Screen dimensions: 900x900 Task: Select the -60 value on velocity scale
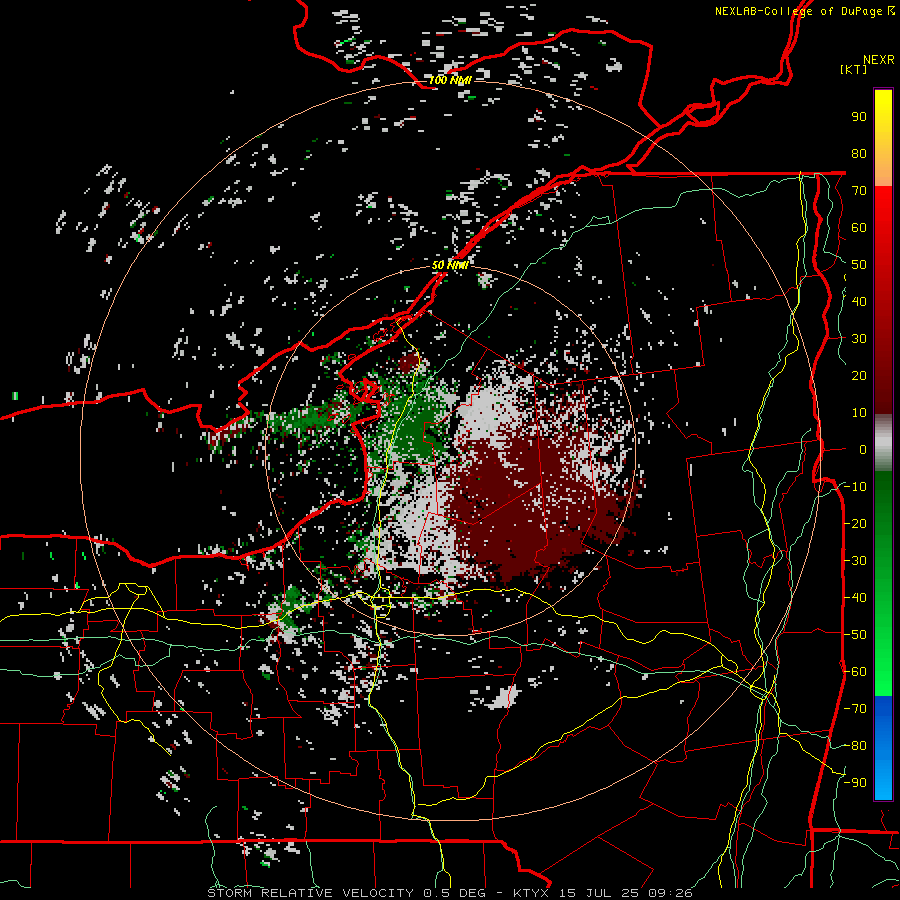click(855, 672)
